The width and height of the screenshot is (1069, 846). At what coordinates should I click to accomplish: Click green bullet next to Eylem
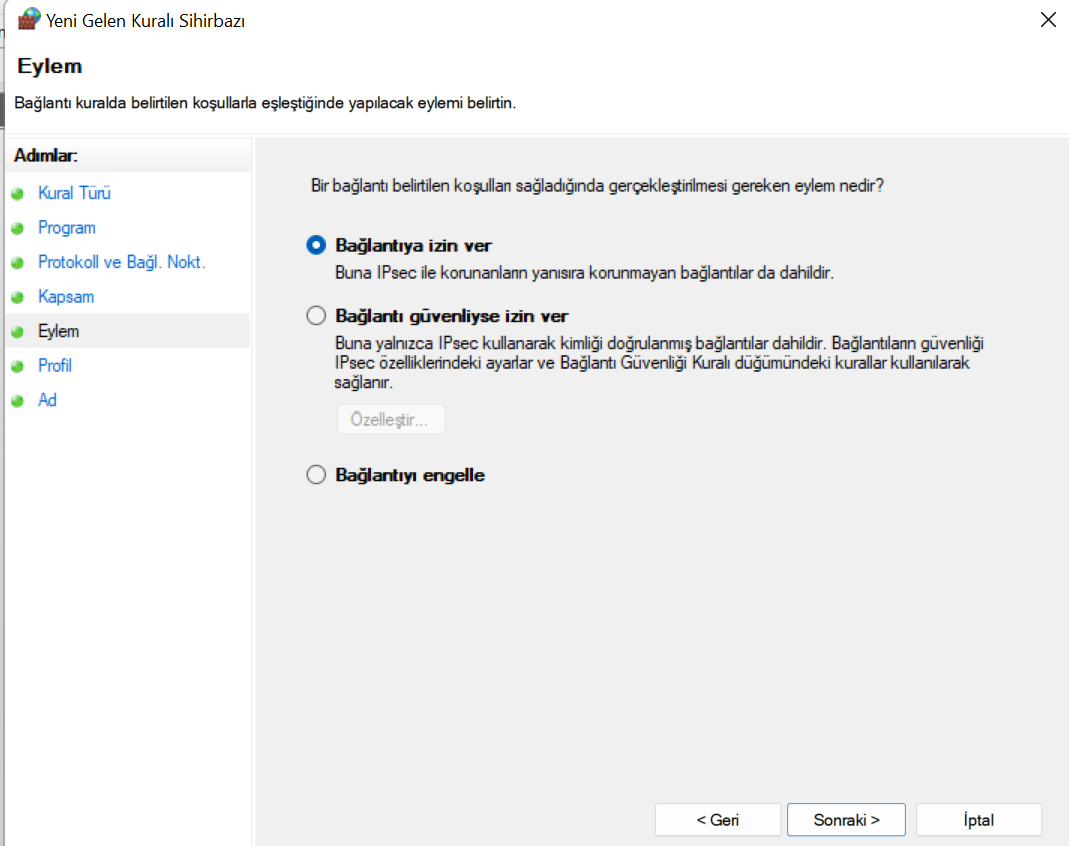(x=17, y=332)
